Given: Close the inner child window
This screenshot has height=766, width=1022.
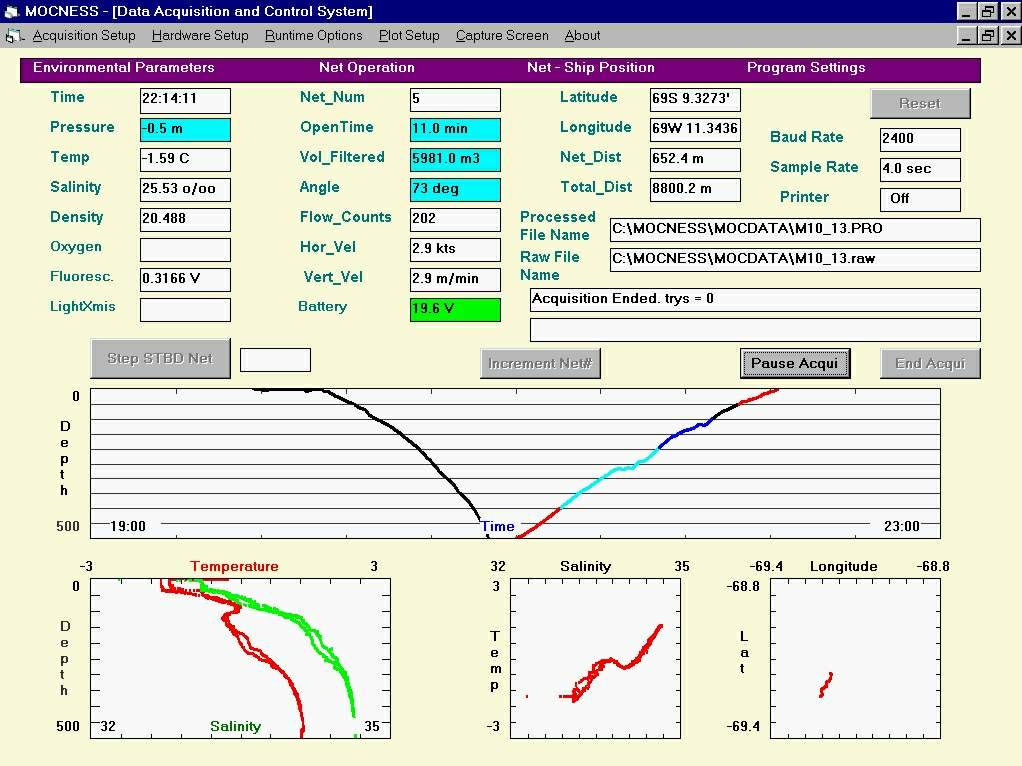Looking at the screenshot, I should pos(1010,35).
